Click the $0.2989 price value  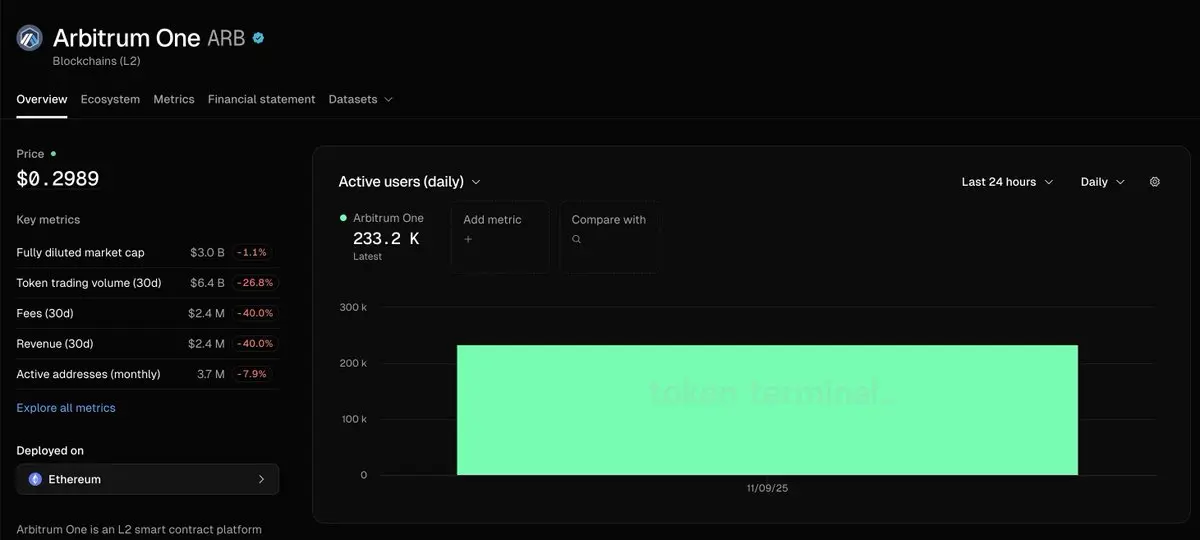coord(58,179)
